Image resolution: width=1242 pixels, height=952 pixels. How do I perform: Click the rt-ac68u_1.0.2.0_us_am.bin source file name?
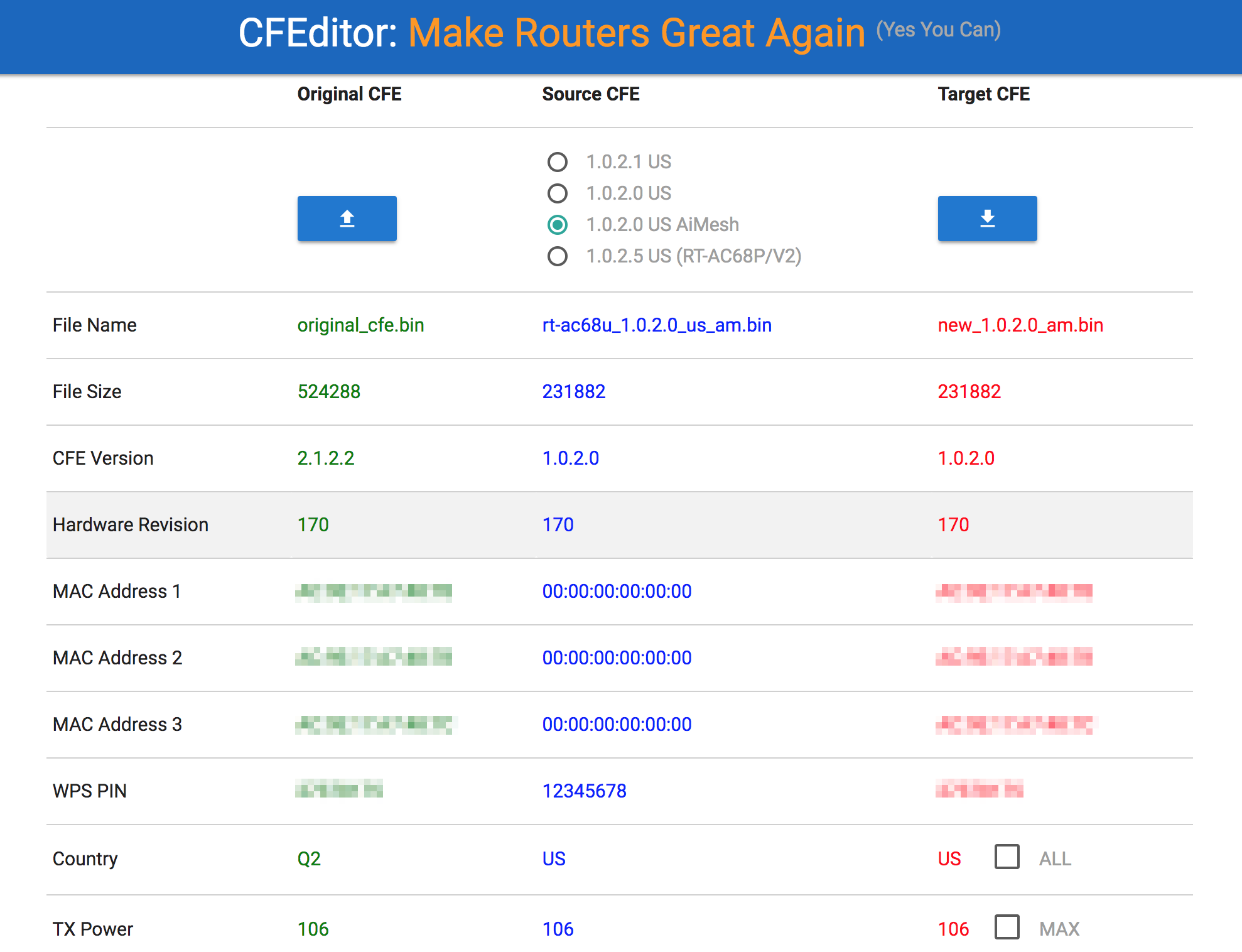(656, 325)
